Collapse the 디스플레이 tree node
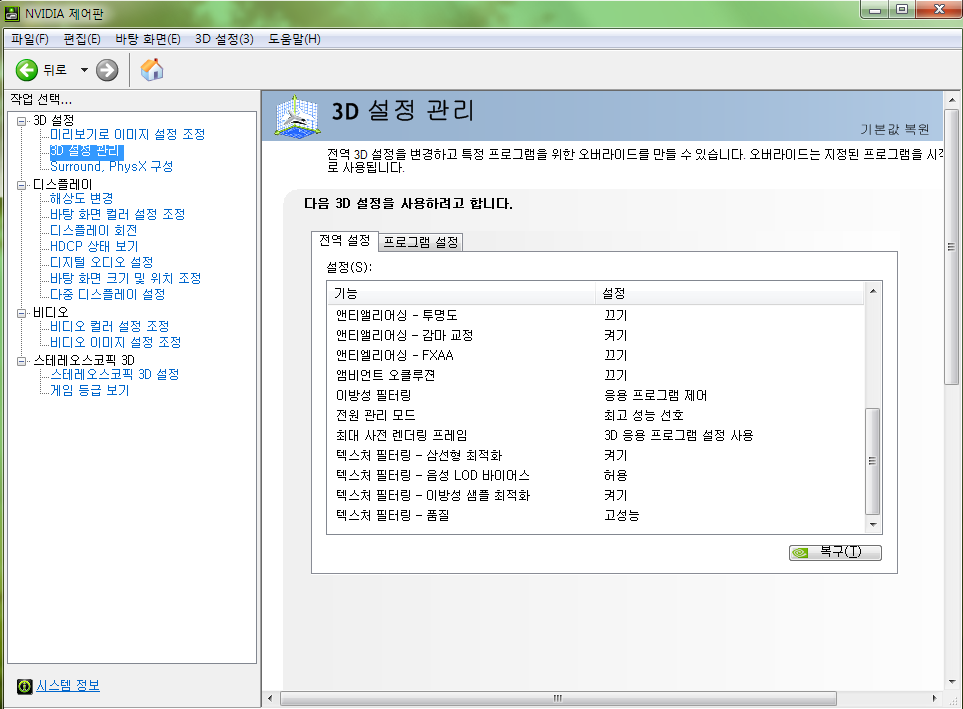 [22, 185]
